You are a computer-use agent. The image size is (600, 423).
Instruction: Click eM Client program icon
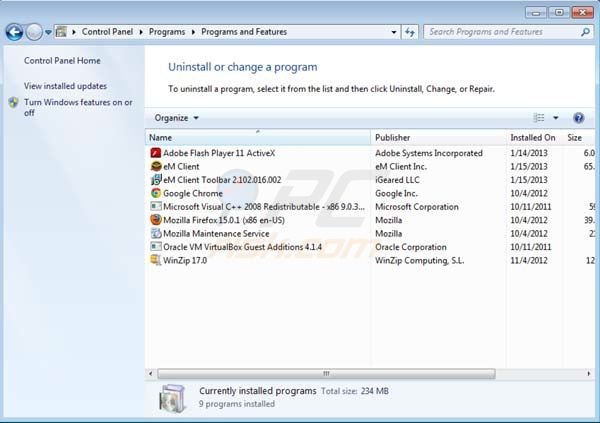point(156,166)
